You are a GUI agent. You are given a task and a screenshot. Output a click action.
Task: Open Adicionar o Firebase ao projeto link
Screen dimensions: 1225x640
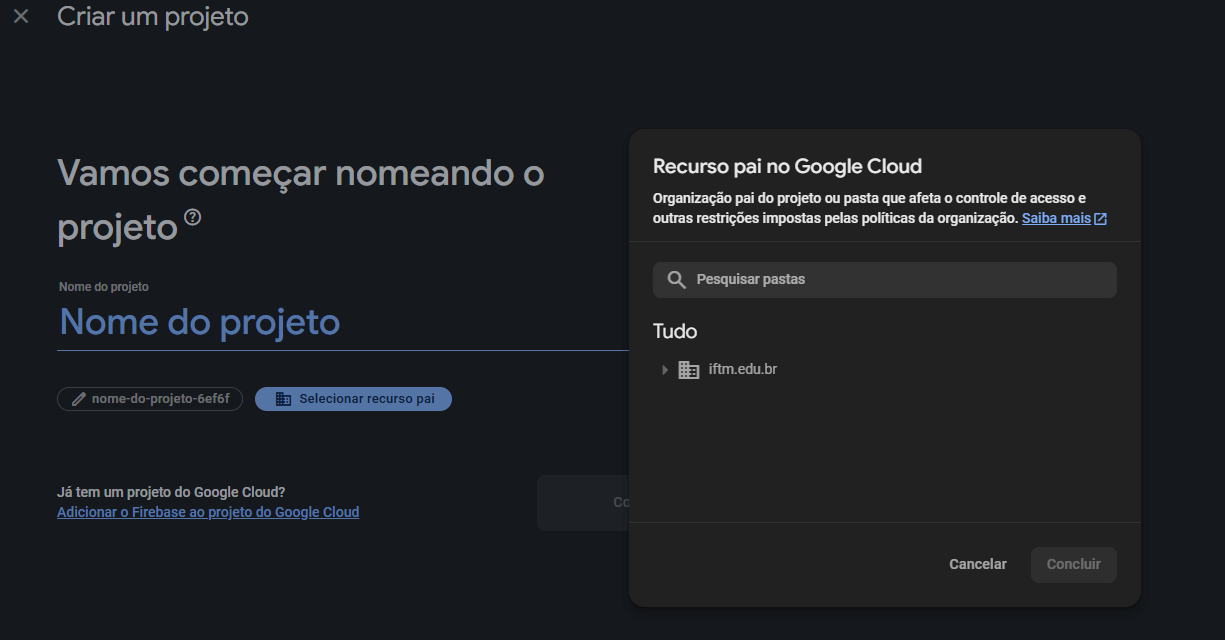(208, 512)
